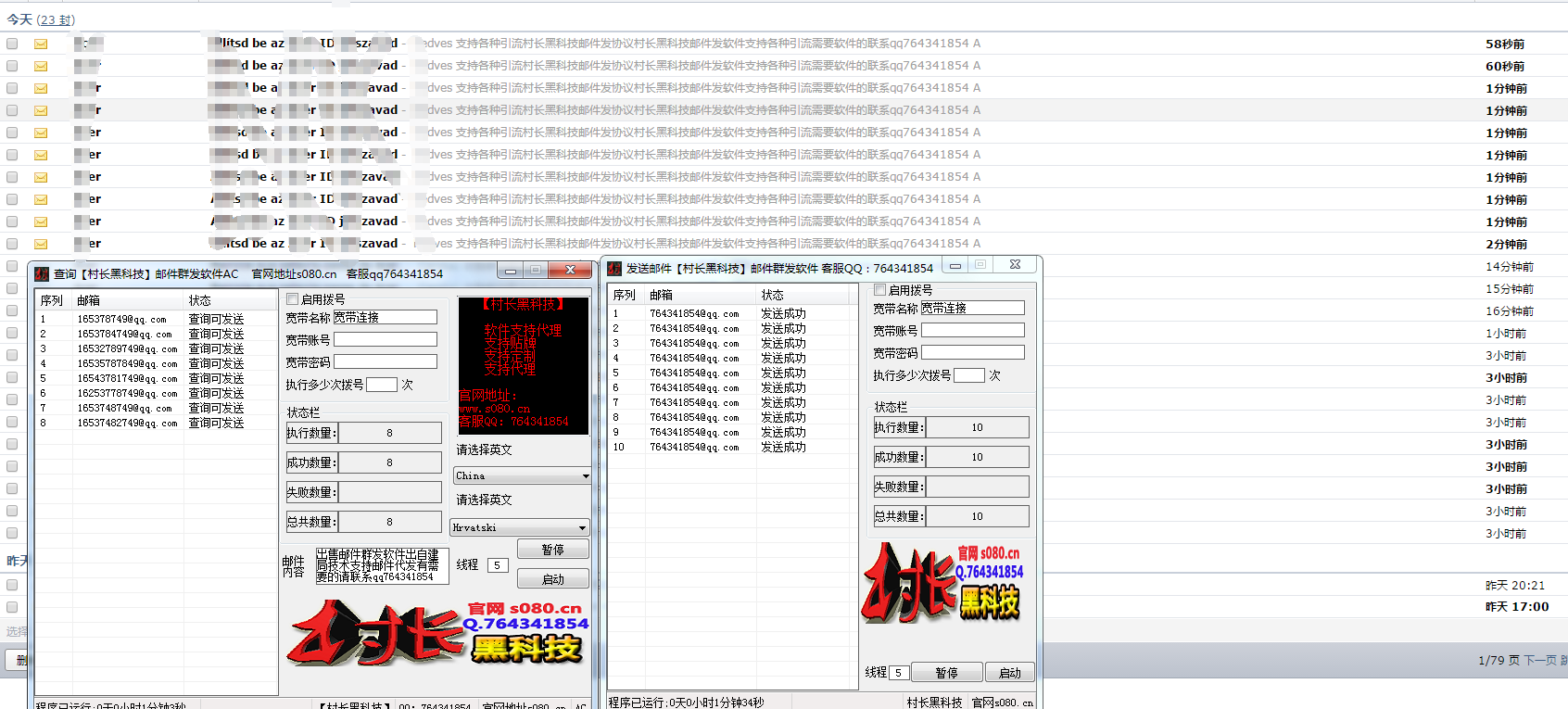Click 启动 button in the 发送邮件 window
This screenshot has height=709, width=1568.
coord(1009,673)
